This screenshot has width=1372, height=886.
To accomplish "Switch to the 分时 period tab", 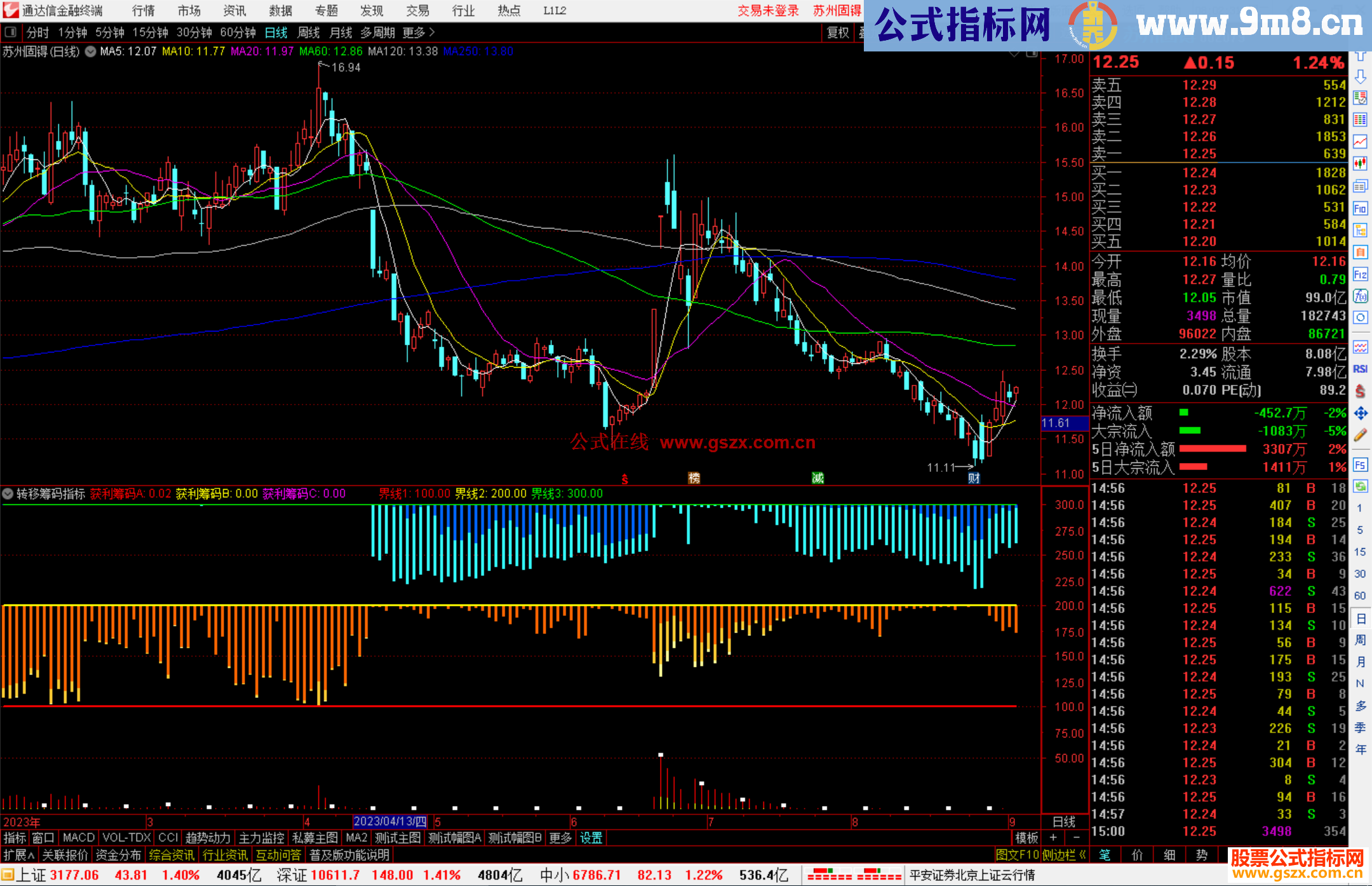I will [x=37, y=32].
